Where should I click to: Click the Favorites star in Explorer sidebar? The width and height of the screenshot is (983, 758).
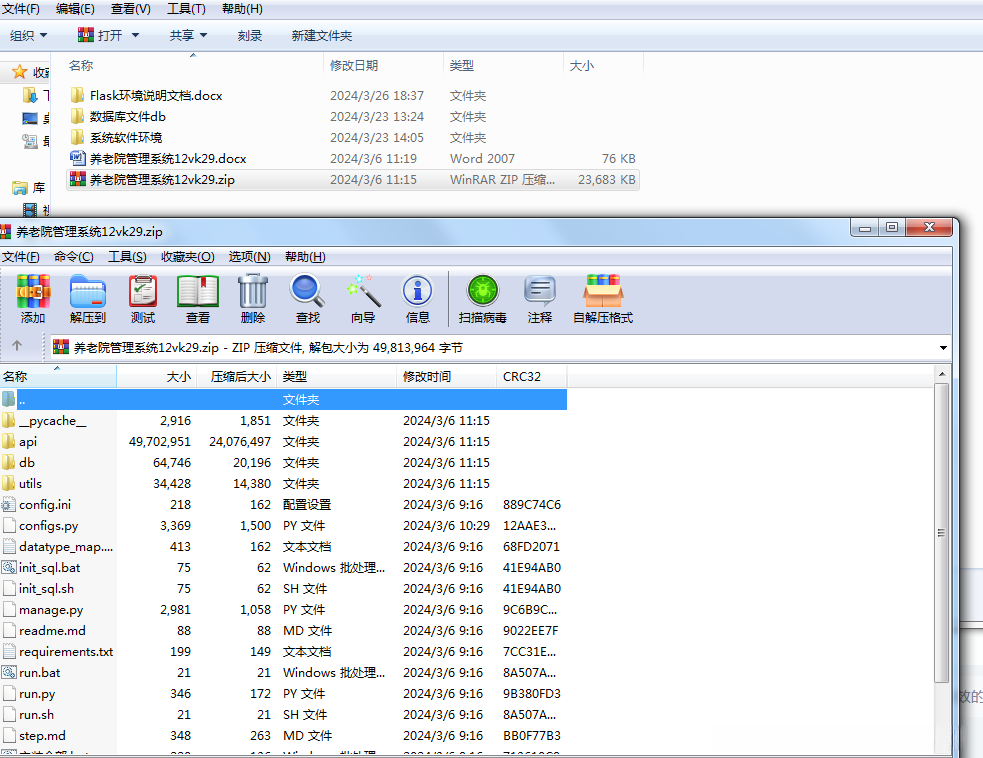tap(19, 72)
